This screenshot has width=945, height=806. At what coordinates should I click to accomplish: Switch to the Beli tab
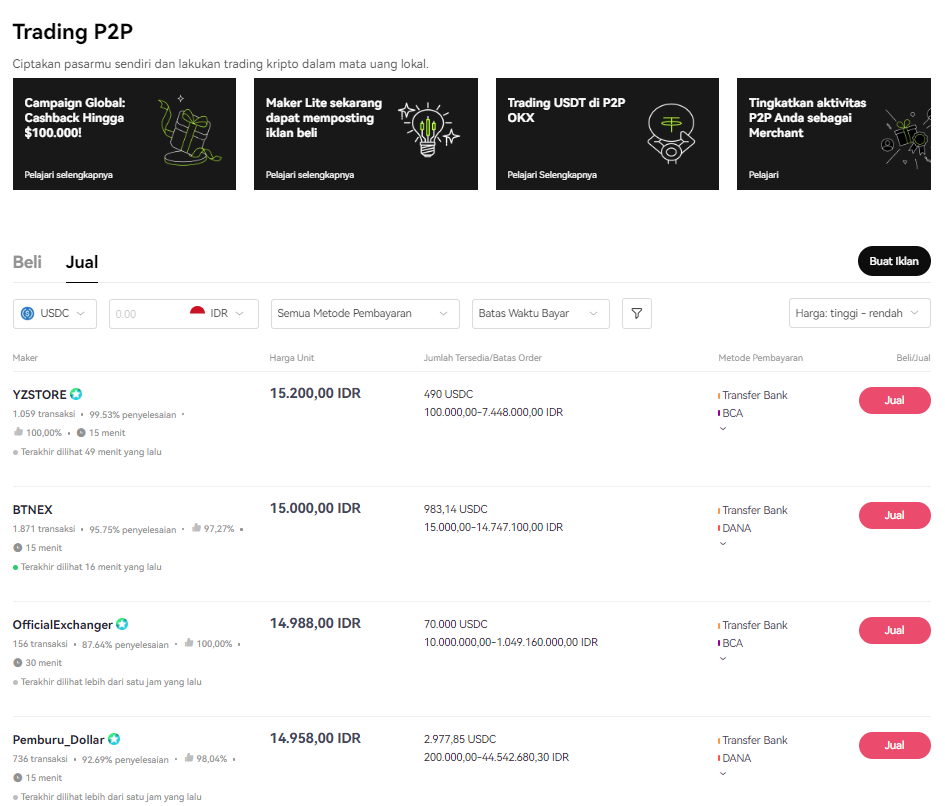[27, 262]
